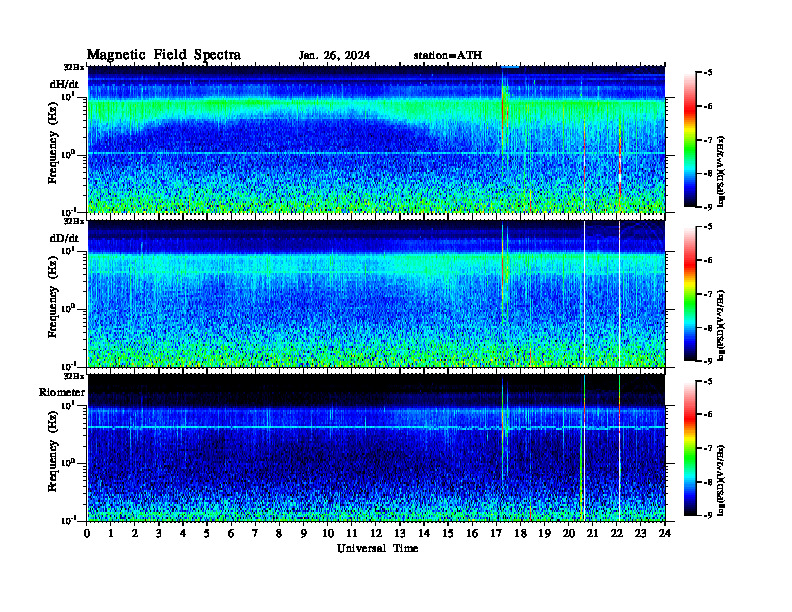Click the "station=ATH" label
The width and height of the screenshot is (792, 612).
click(448, 55)
